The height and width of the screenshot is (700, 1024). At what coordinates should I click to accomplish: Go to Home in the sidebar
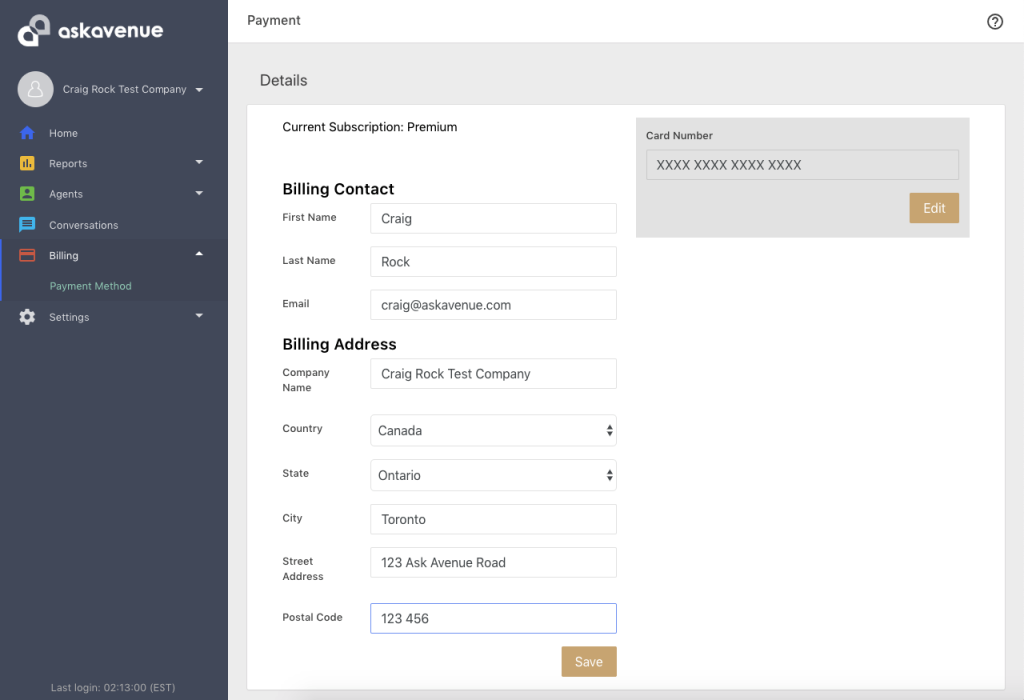point(63,133)
